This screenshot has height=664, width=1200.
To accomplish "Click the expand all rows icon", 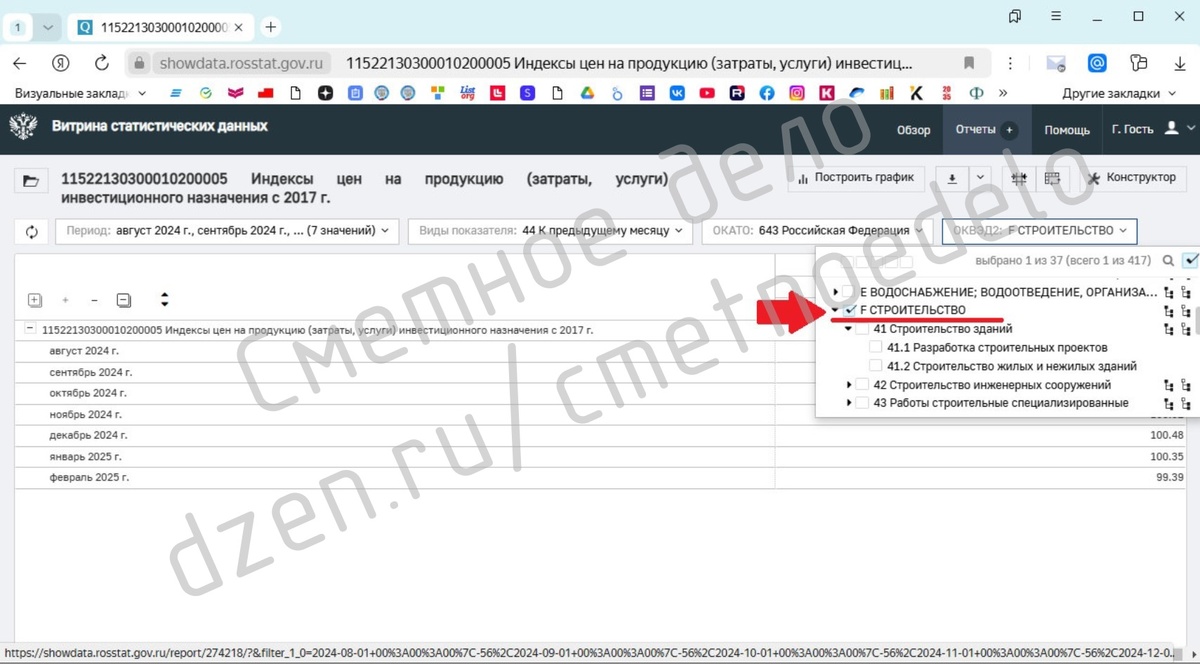I will pos(35,300).
